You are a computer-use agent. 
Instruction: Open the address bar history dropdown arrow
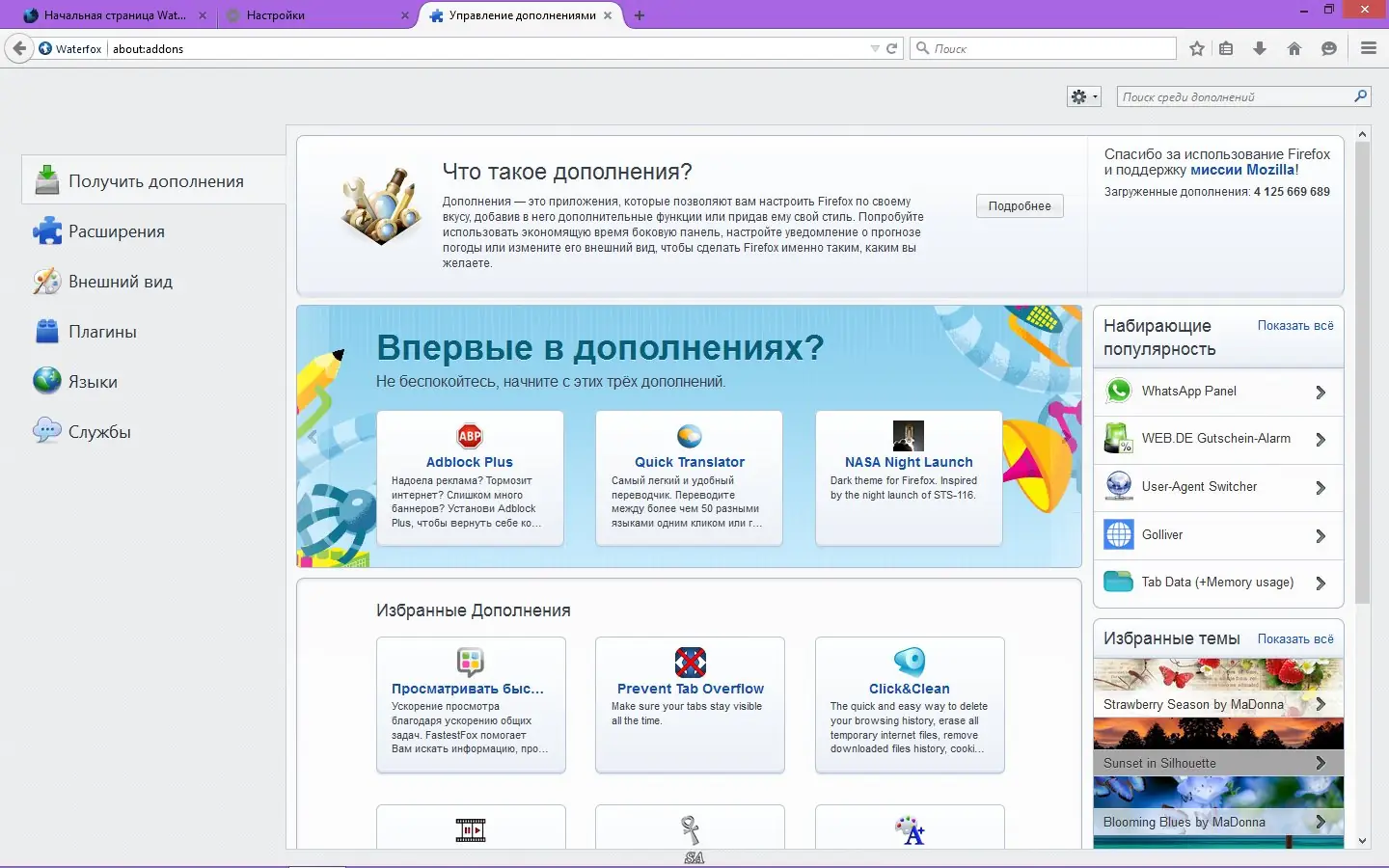(875, 48)
